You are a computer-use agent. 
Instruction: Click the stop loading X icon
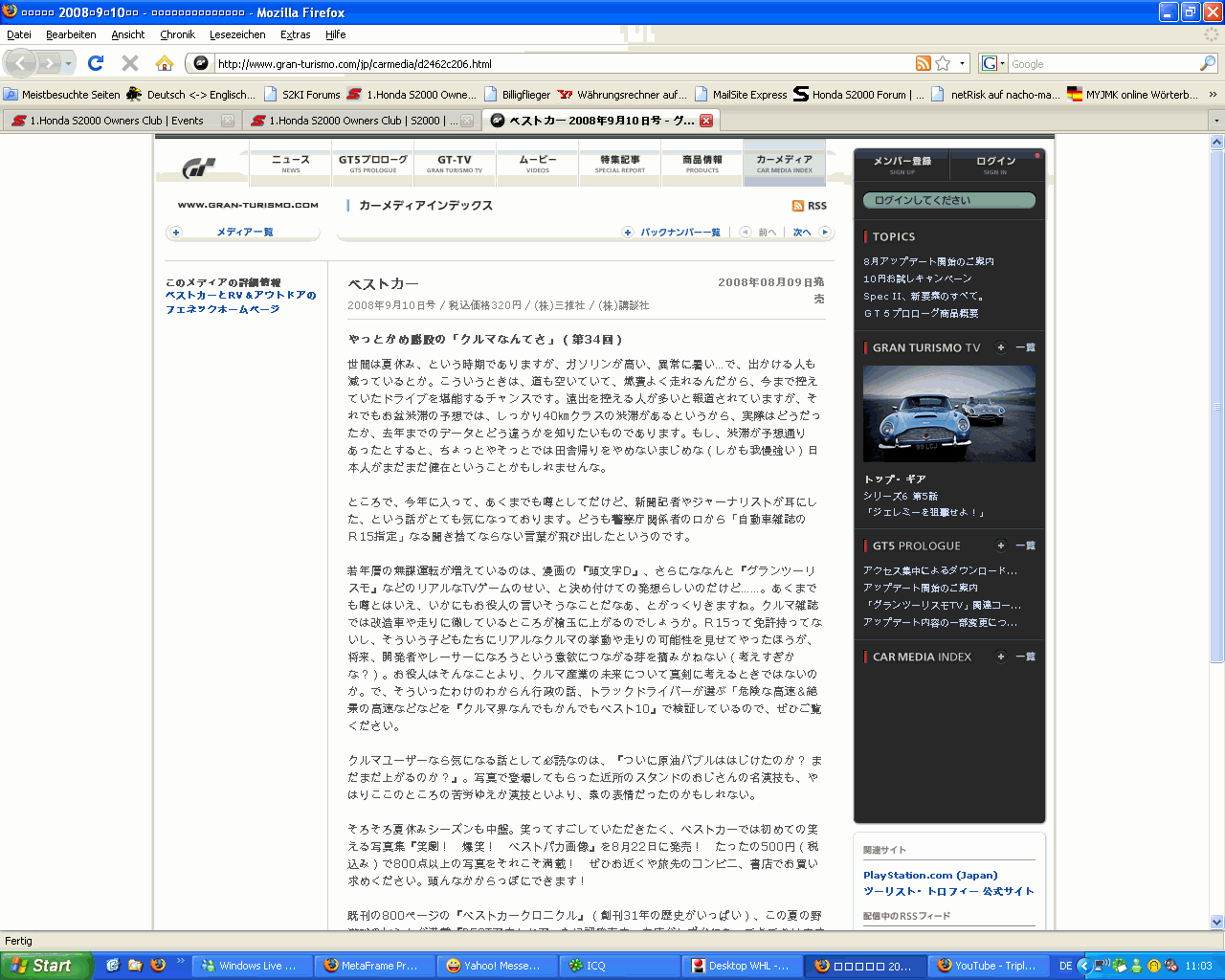click(x=130, y=63)
